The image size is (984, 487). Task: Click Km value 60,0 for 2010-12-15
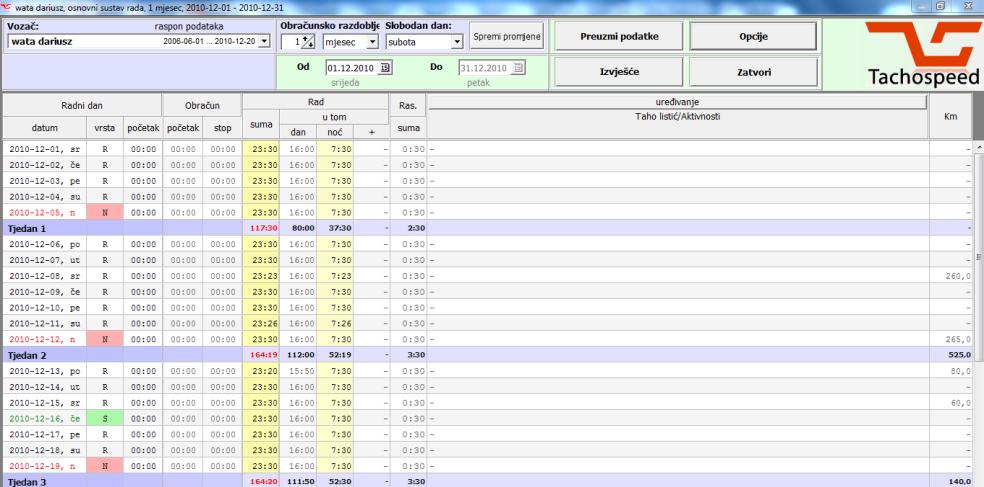[961, 403]
